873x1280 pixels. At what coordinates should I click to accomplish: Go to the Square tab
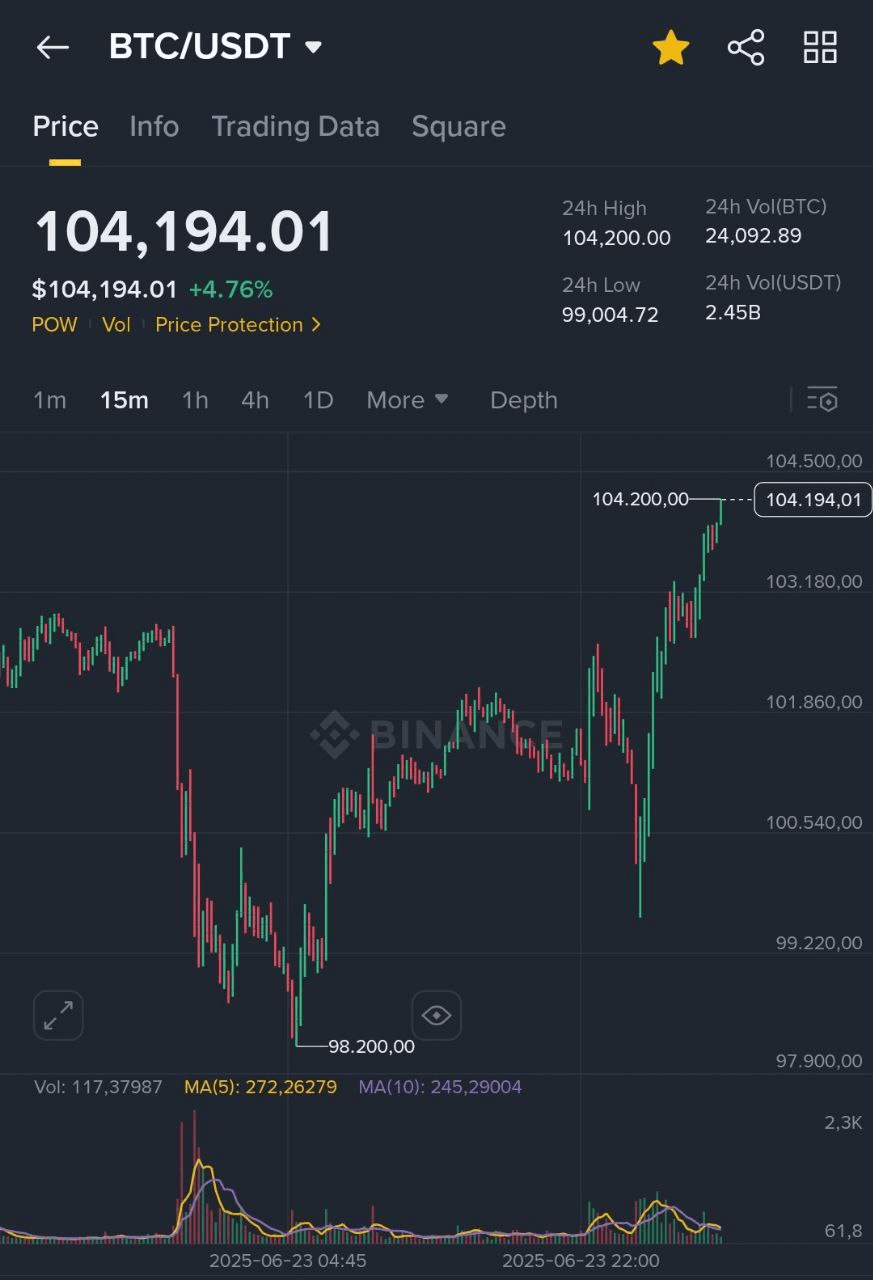click(458, 127)
